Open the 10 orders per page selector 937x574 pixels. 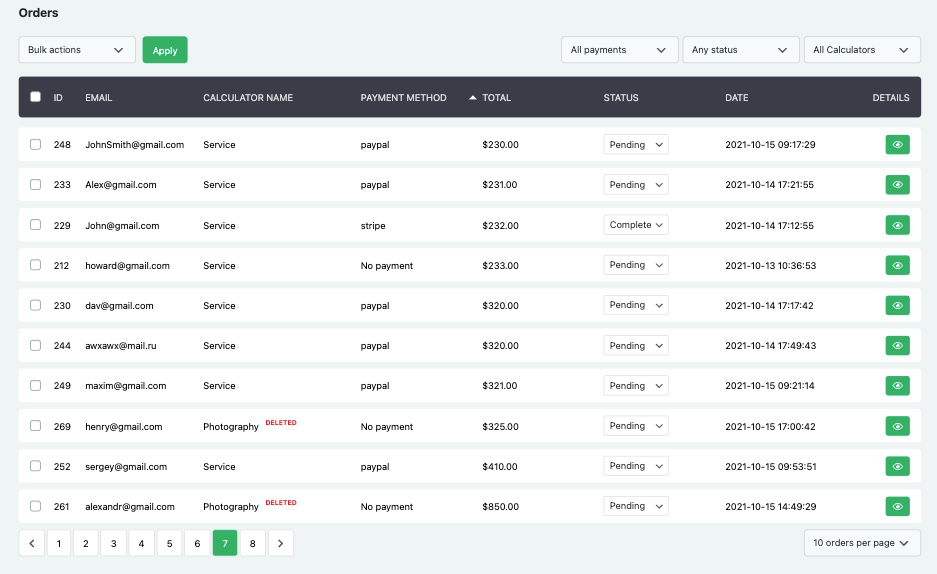point(862,543)
